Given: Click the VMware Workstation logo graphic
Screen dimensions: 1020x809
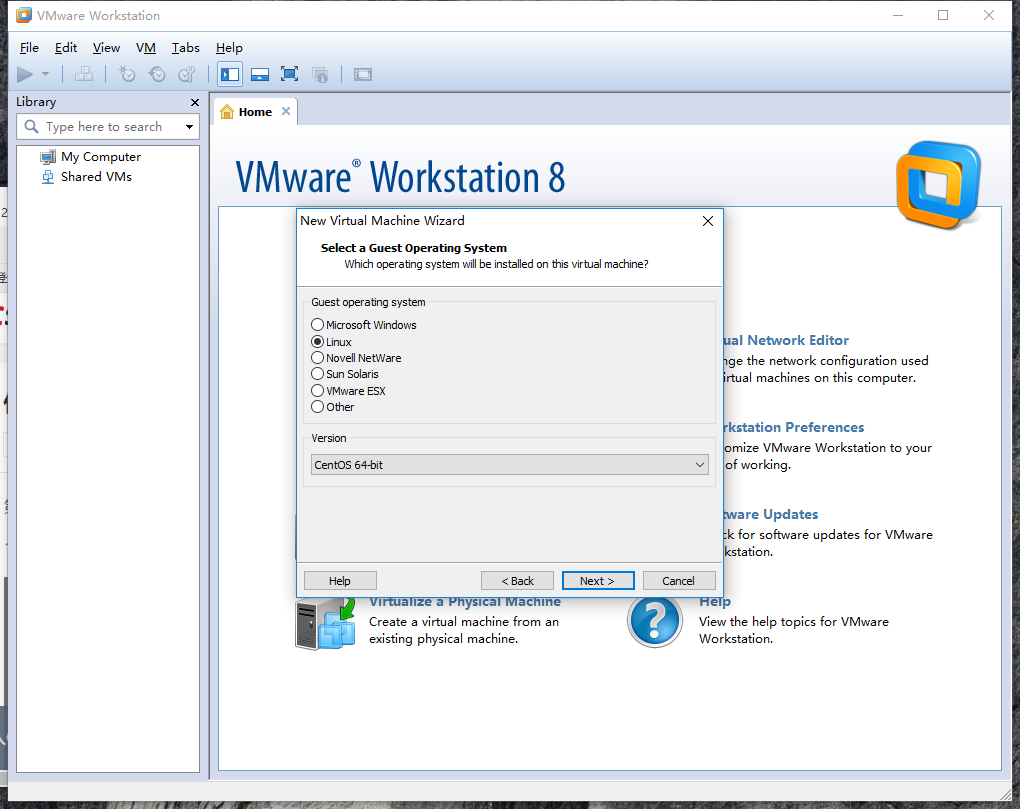Looking at the screenshot, I should (x=938, y=185).
